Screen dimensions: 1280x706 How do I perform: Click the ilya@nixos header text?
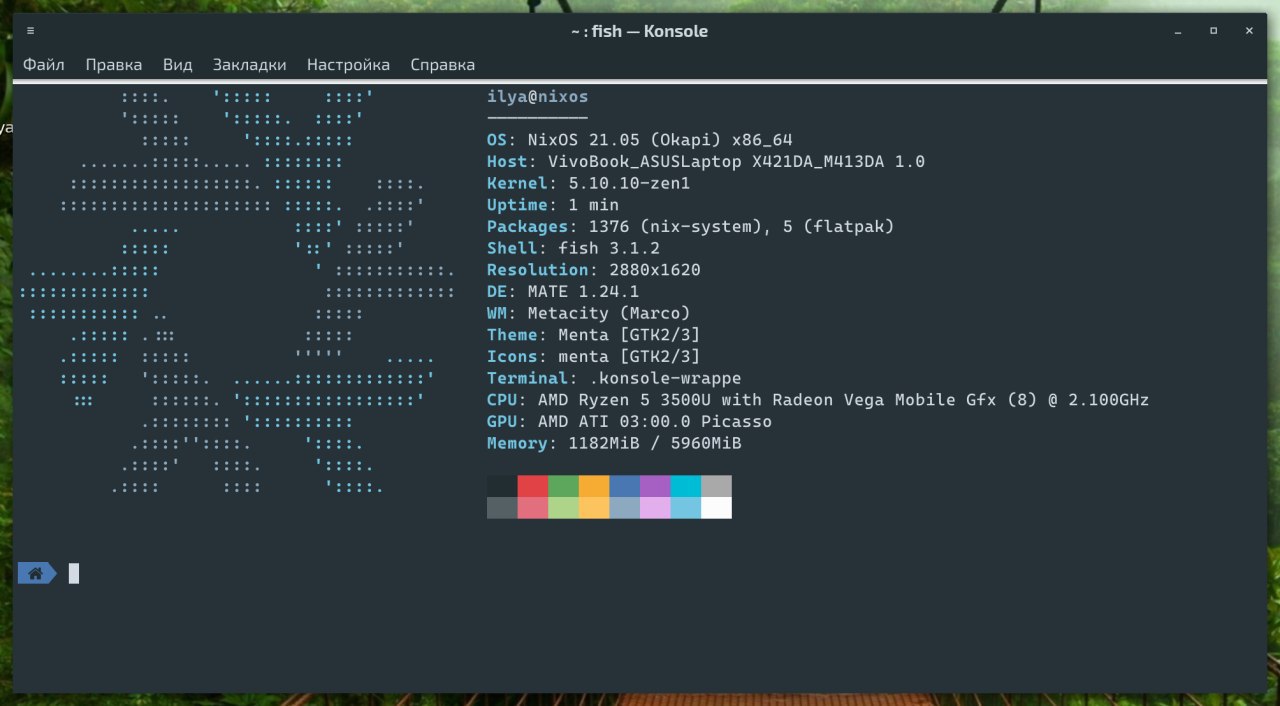point(538,97)
